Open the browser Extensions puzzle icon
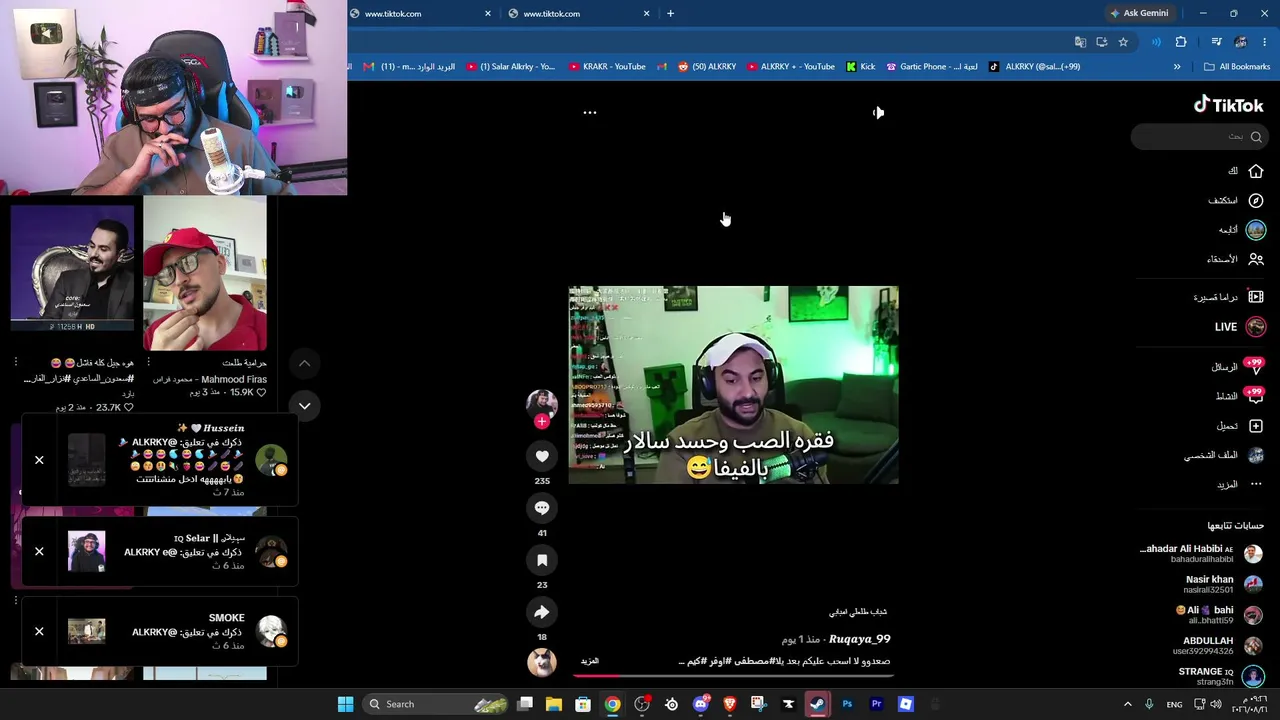 [x=1181, y=42]
